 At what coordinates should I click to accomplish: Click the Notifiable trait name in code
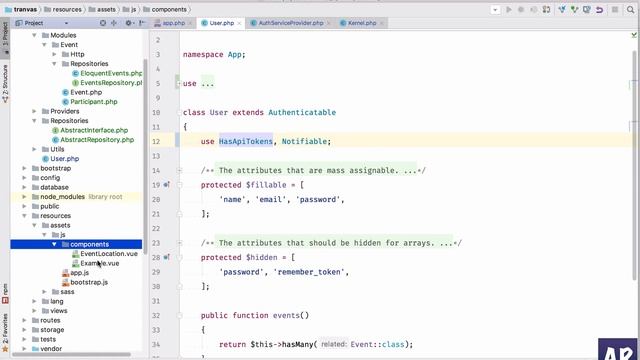pyautogui.click(x=304, y=142)
